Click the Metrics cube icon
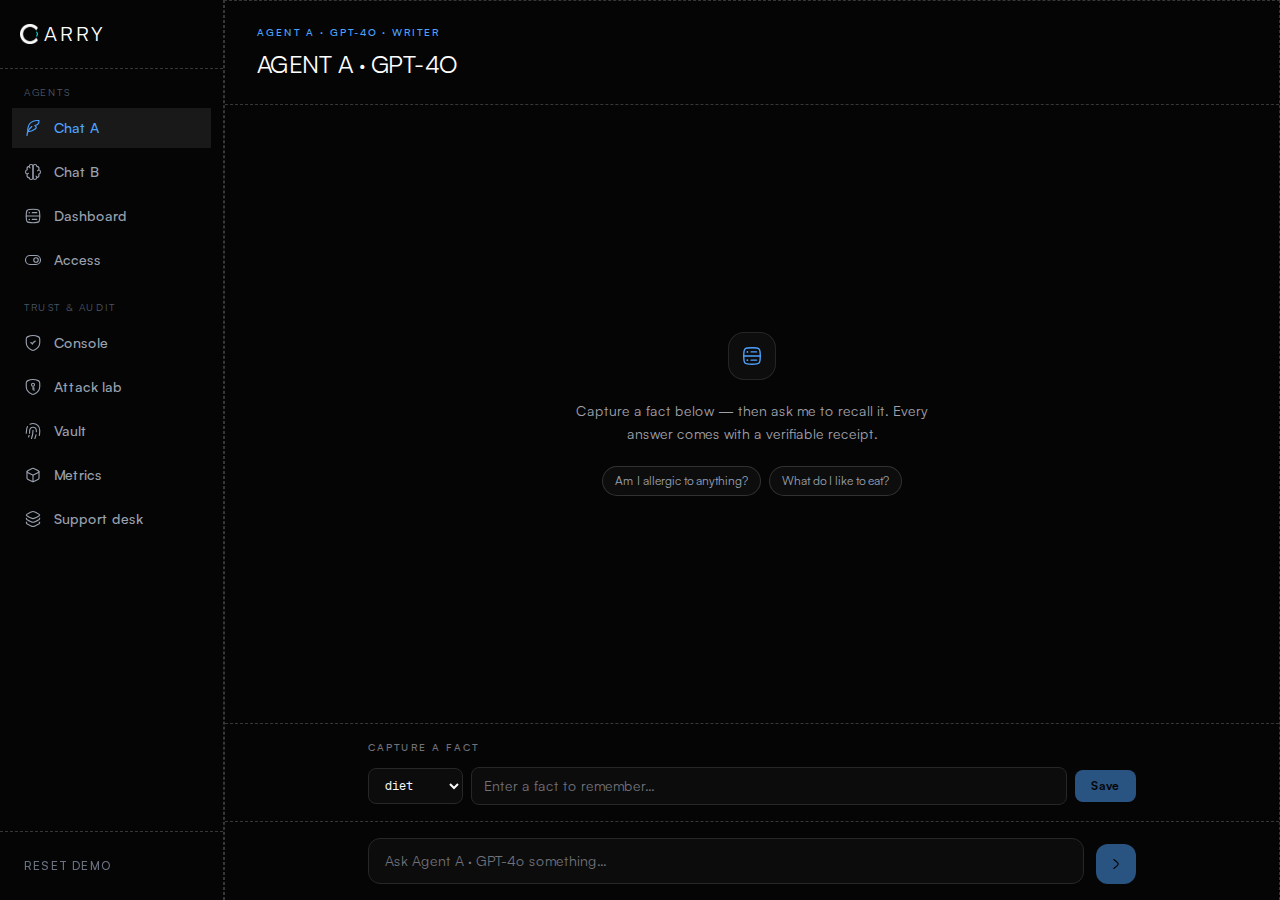This screenshot has width=1280, height=900. pos(33,475)
